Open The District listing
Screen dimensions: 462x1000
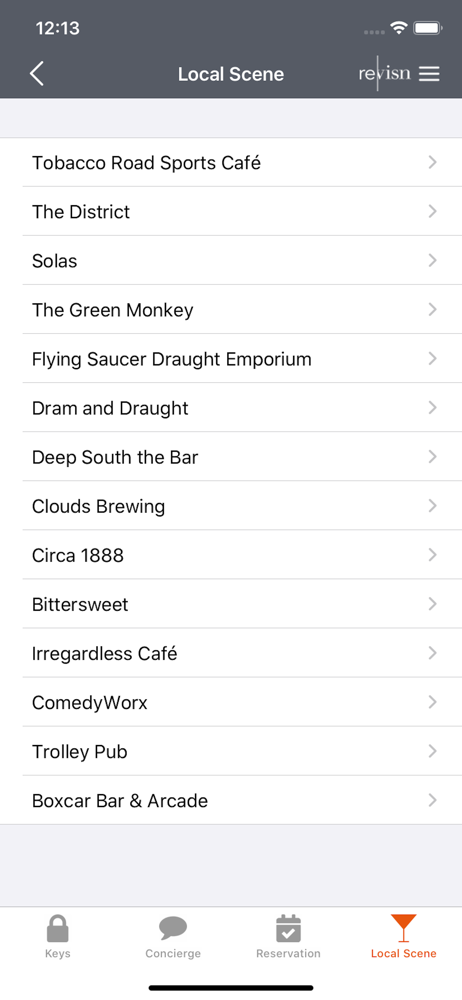pos(231,212)
